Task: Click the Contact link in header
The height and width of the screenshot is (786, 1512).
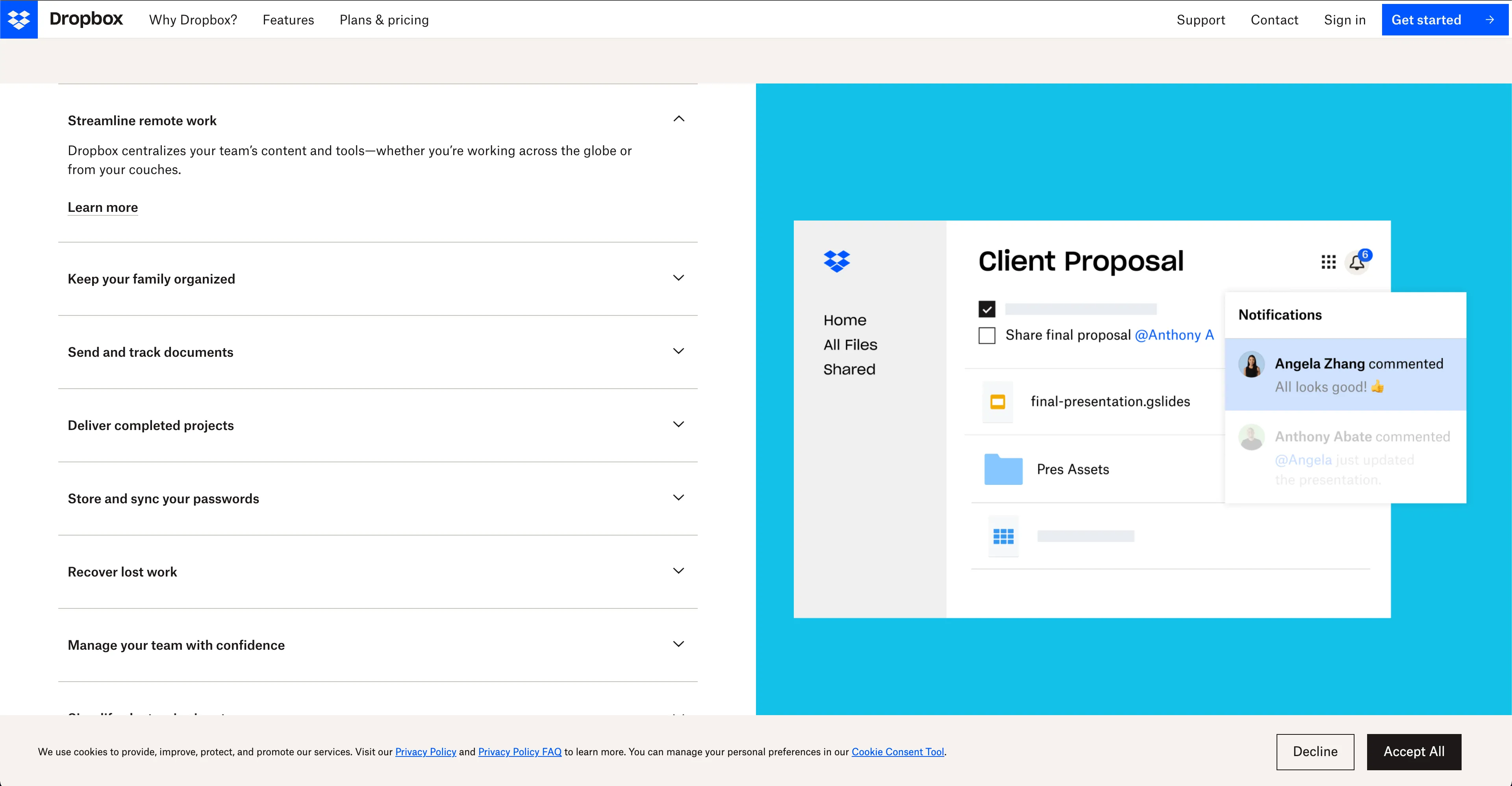Action: coord(1274,20)
